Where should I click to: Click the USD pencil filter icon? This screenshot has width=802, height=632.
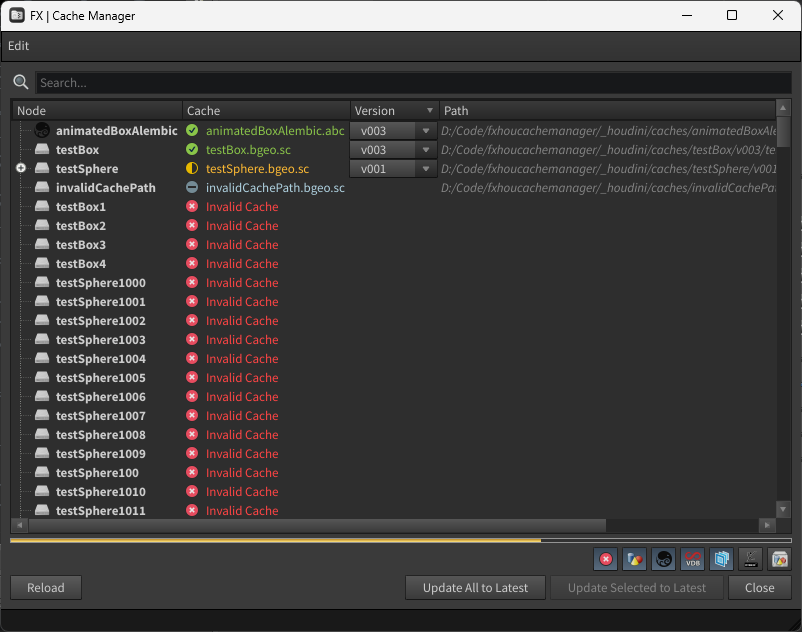pos(750,559)
